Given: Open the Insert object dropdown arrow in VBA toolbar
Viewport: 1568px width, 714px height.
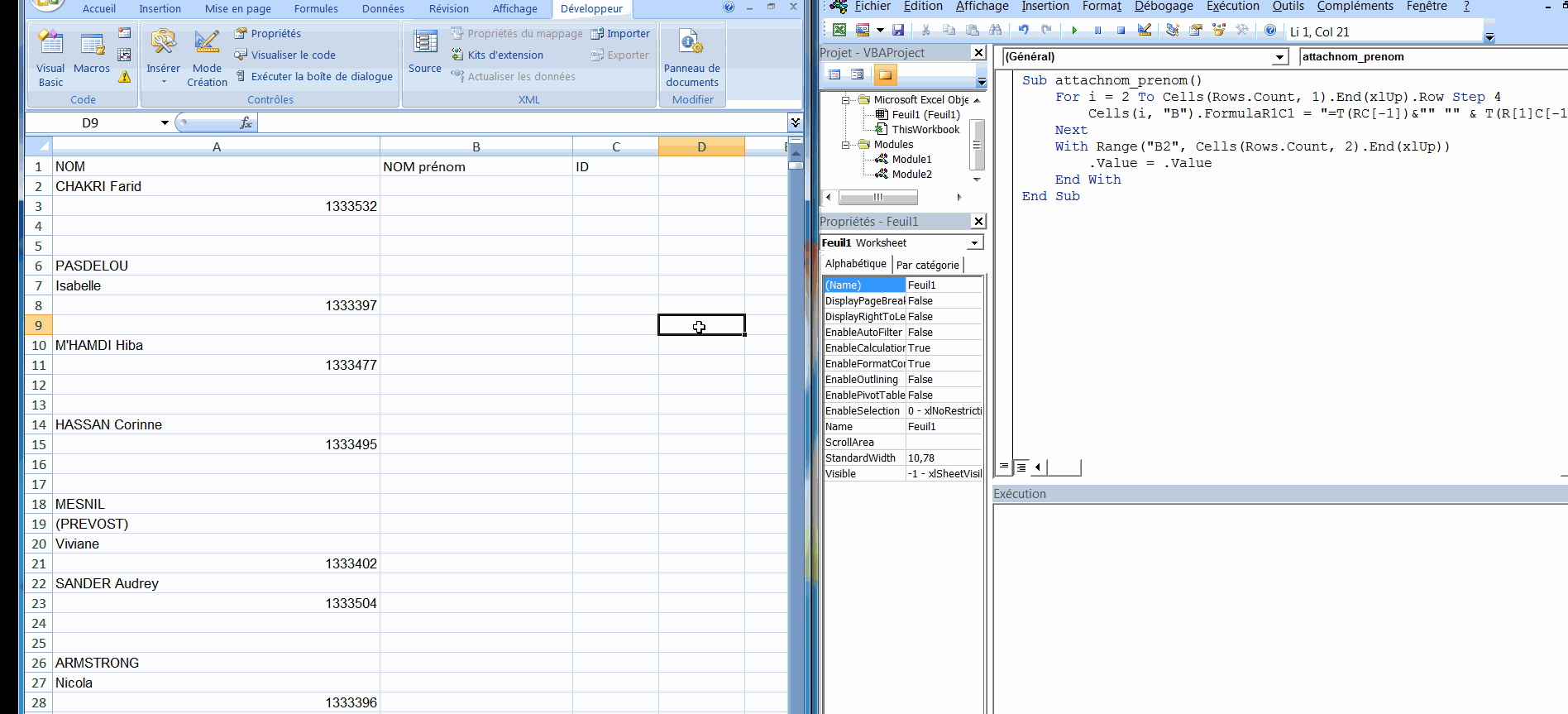Looking at the screenshot, I should click(880, 30).
